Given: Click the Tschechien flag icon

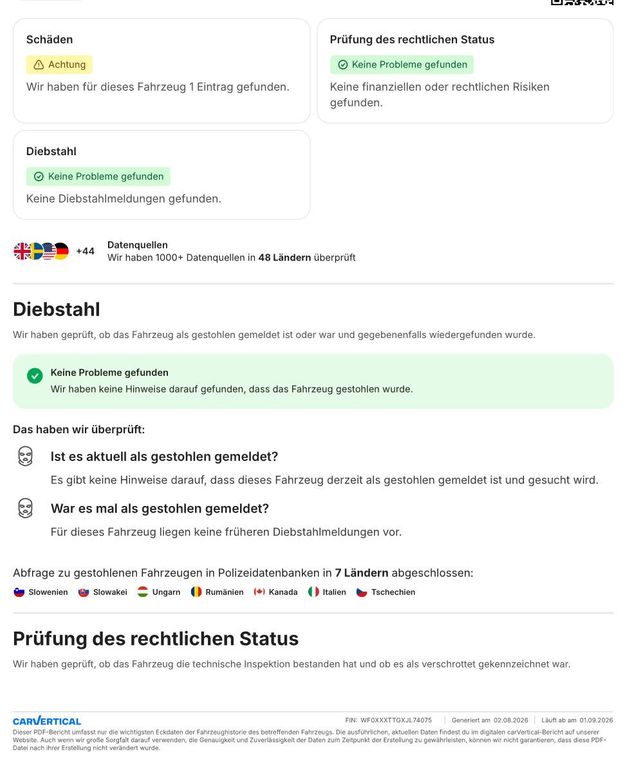Looking at the screenshot, I should 362,592.
